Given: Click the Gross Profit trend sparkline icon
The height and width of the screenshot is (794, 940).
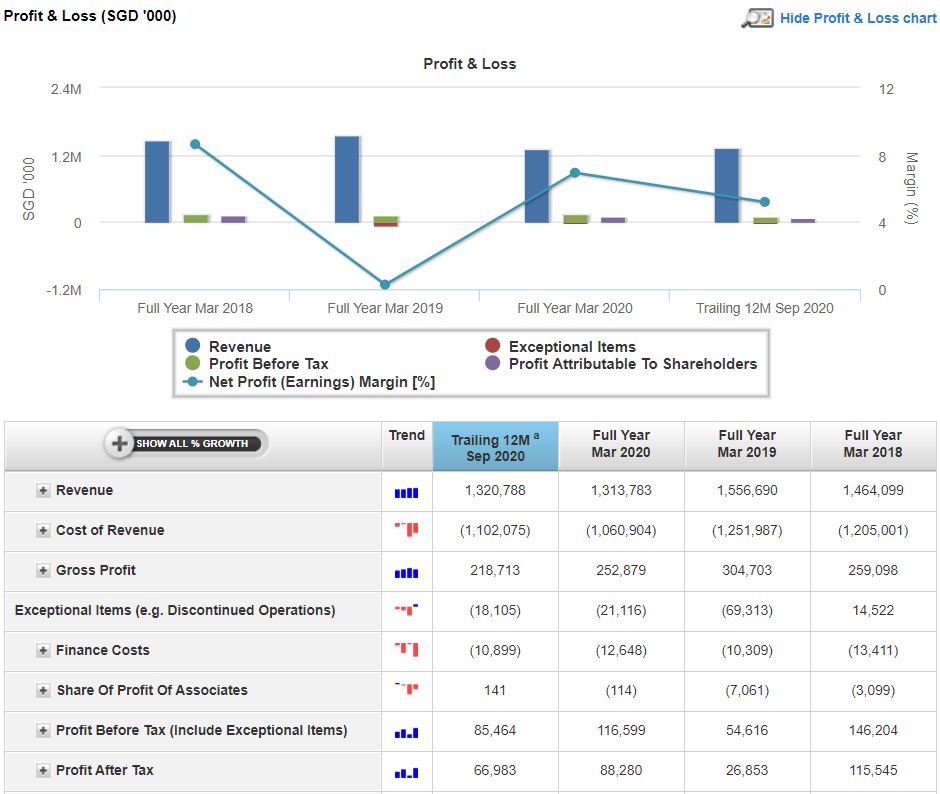Looking at the screenshot, I should click(x=406, y=572).
